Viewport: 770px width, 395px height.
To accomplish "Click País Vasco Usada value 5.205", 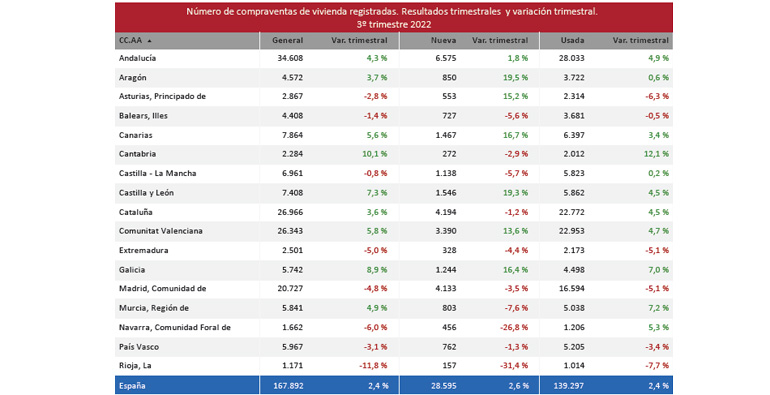I will [574, 347].
